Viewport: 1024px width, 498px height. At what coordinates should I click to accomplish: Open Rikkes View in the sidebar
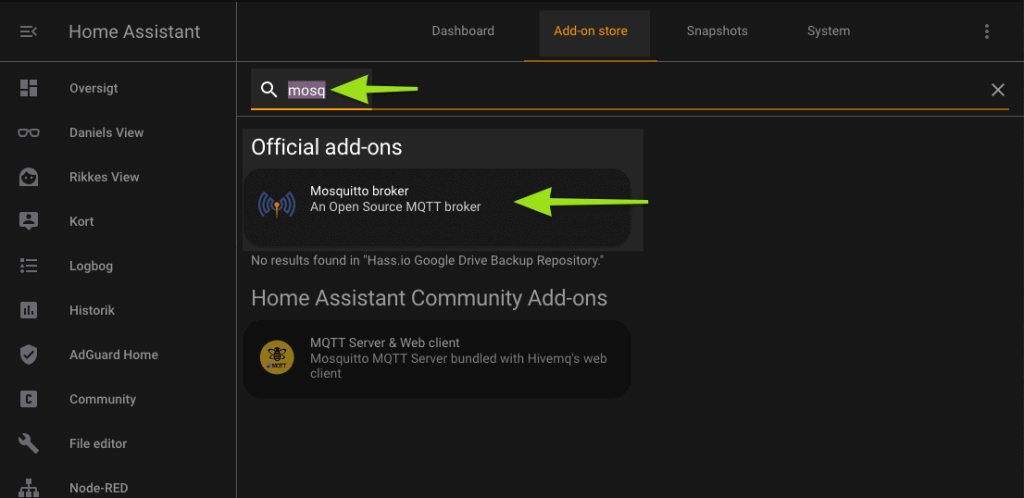pyautogui.click(x=118, y=177)
